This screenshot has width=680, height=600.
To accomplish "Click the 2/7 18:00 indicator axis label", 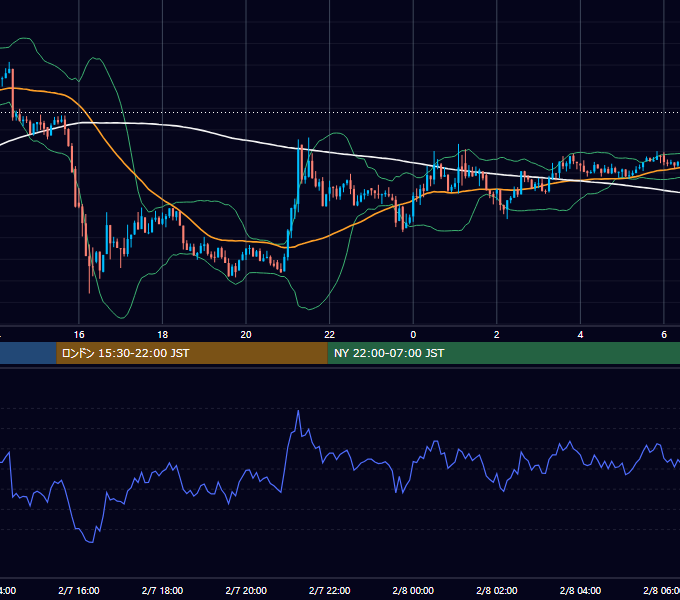I will pos(163,590).
